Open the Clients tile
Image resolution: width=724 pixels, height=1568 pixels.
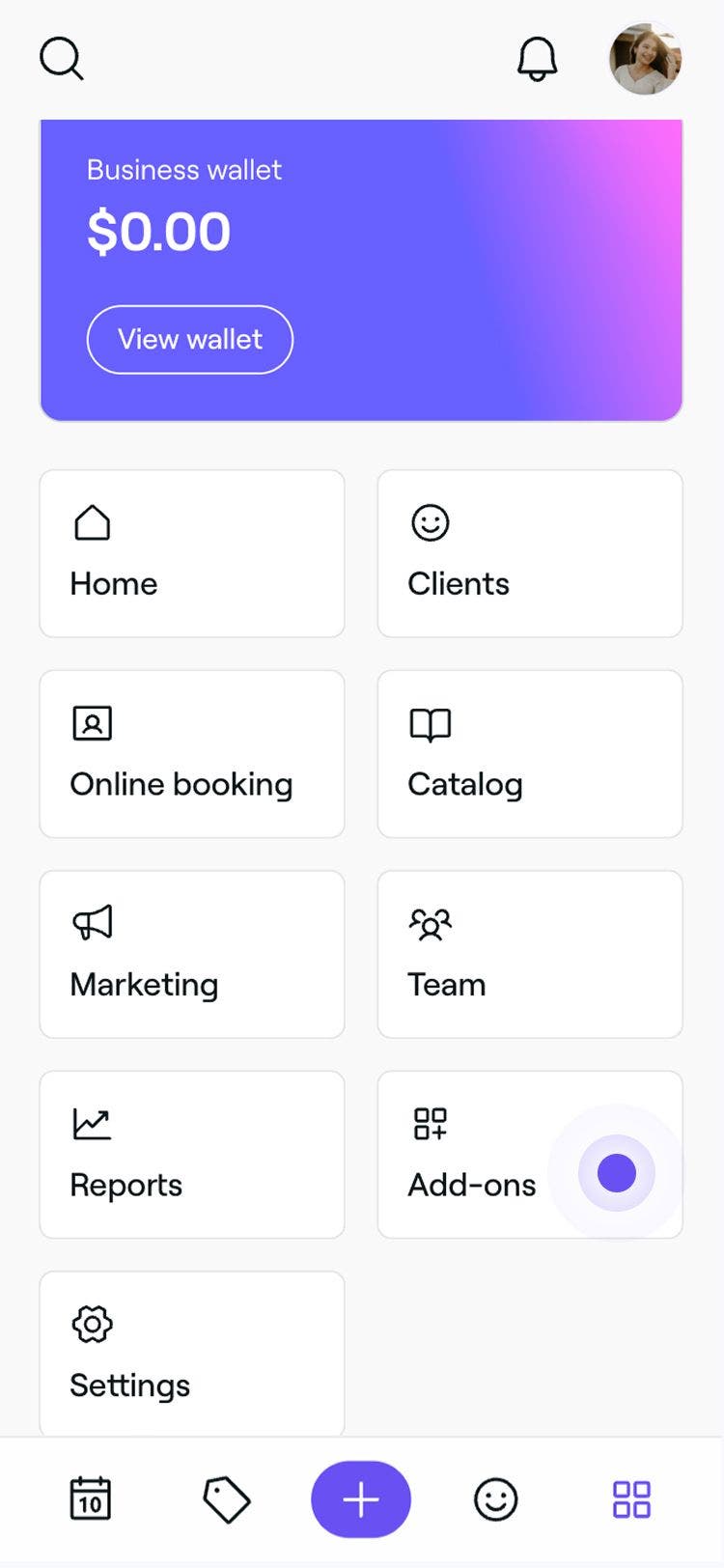click(x=529, y=553)
